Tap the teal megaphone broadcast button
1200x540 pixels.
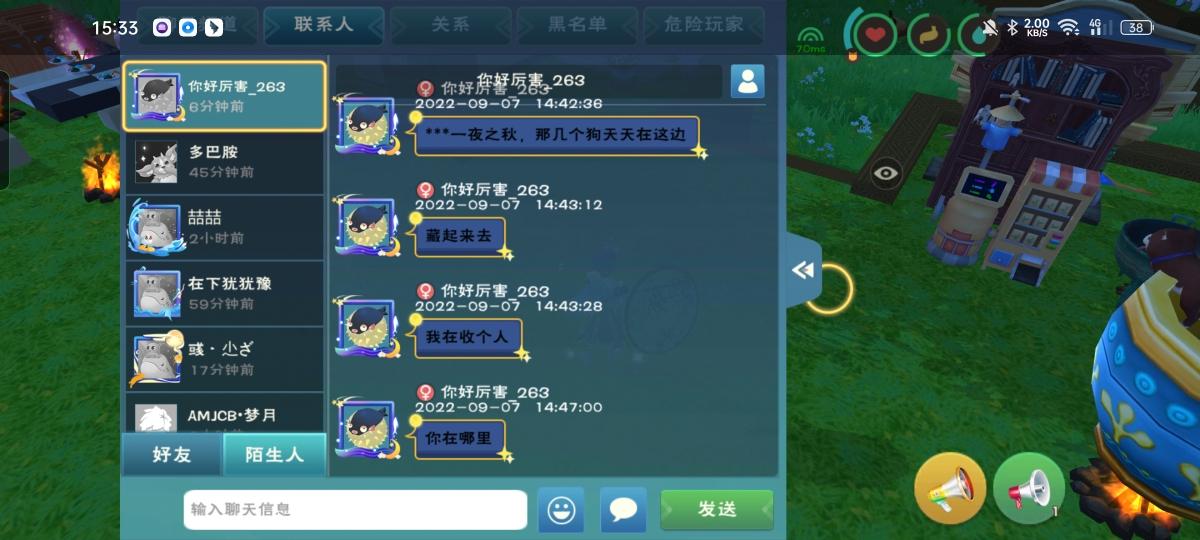coord(1029,488)
